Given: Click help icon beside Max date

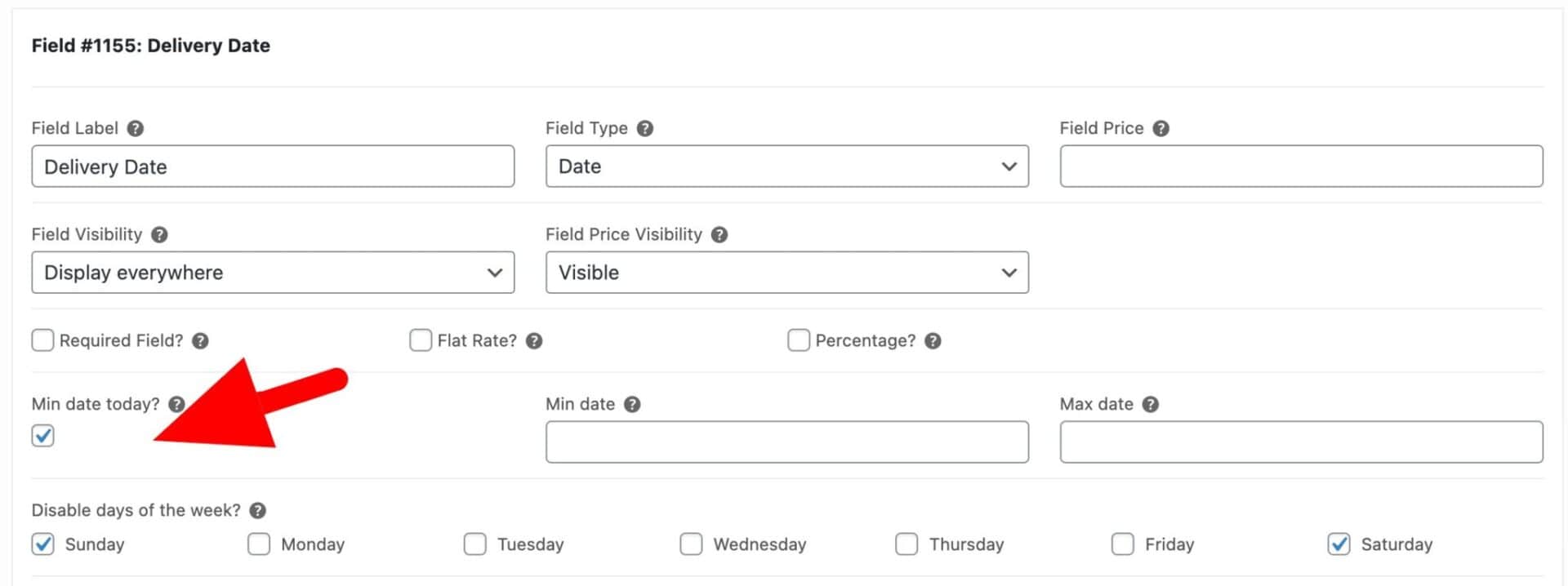Looking at the screenshot, I should (x=1151, y=404).
